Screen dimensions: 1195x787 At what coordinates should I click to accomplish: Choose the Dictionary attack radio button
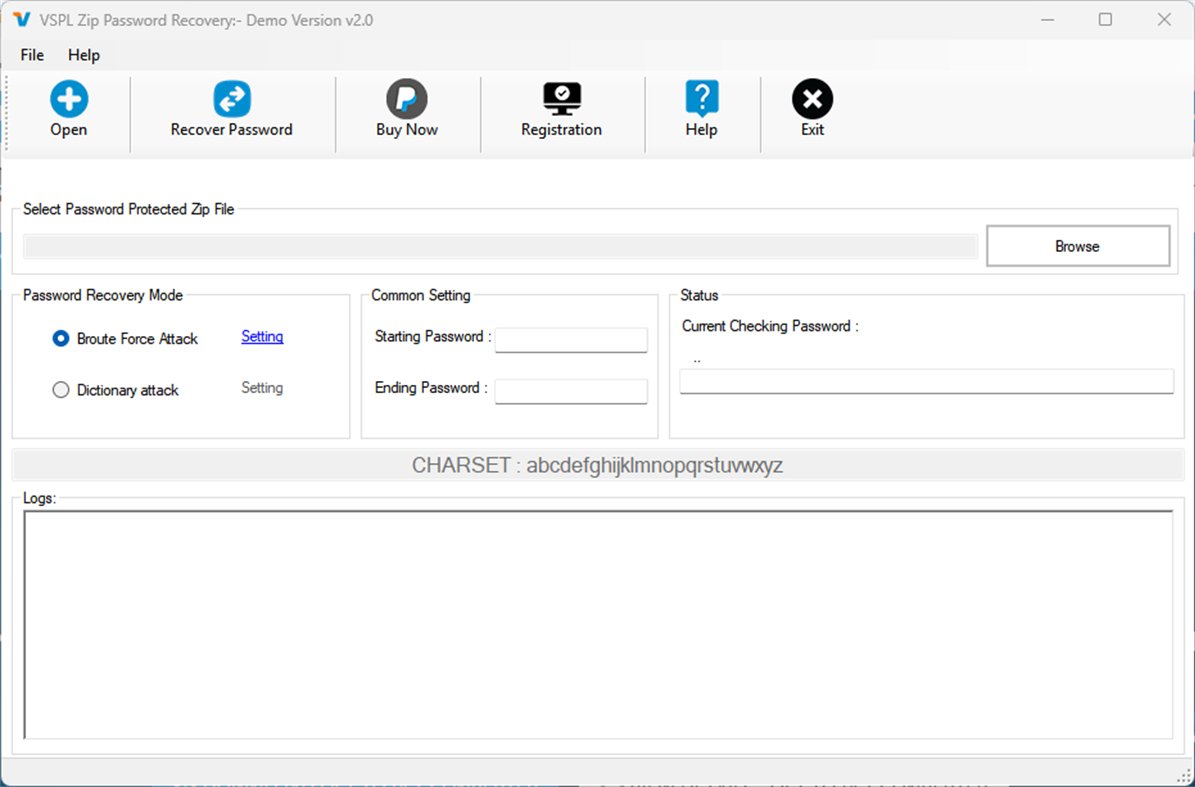pos(61,390)
